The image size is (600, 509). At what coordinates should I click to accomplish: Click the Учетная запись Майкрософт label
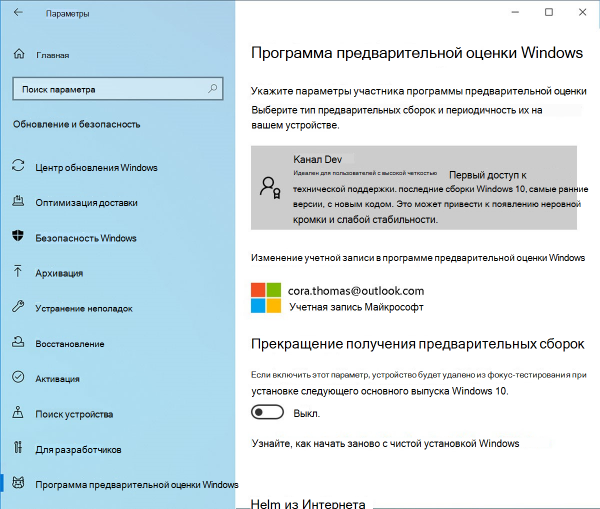356,307
